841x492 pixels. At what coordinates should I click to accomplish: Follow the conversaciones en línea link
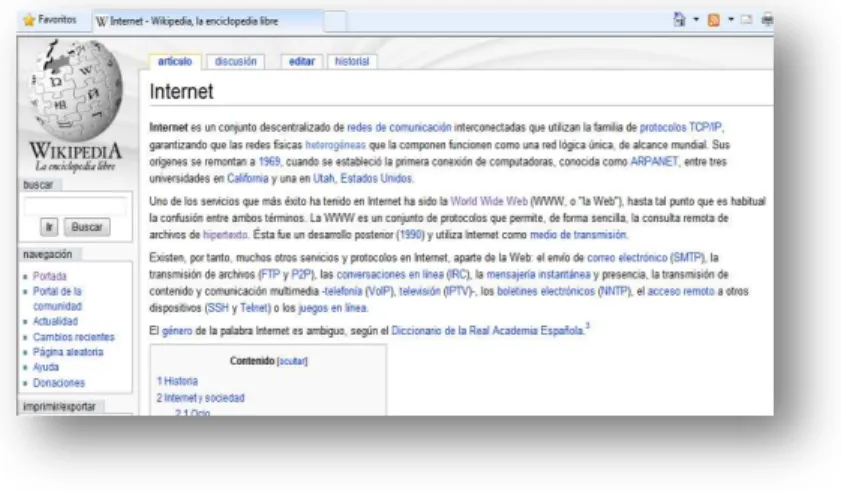pyautogui.click(x=390, y=275)
